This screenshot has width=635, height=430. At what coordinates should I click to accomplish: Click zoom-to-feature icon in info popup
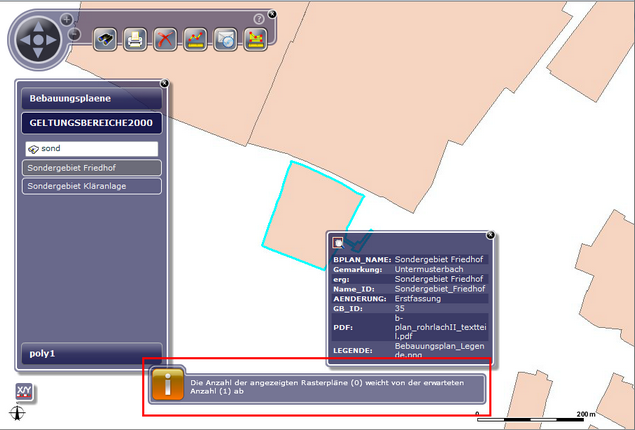click(x=338, y=243)
